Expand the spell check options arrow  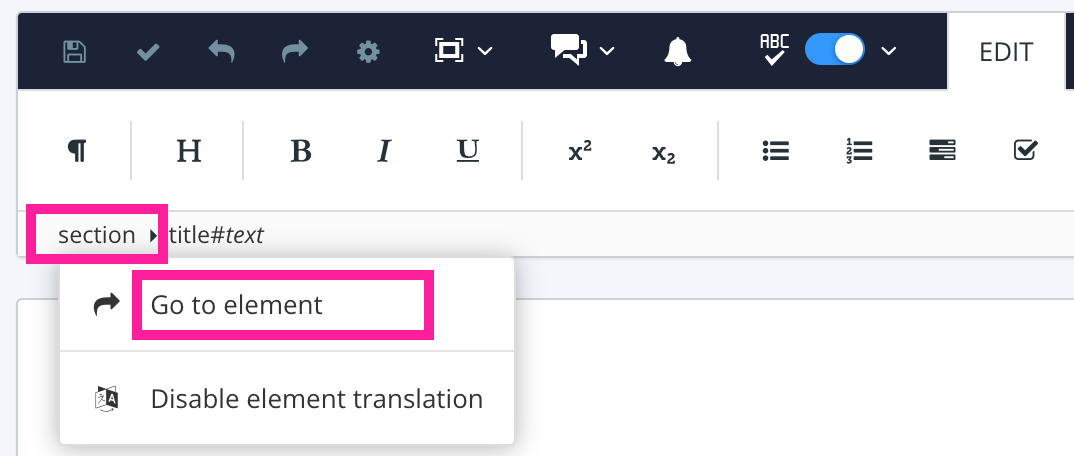[x=889, y=51]
